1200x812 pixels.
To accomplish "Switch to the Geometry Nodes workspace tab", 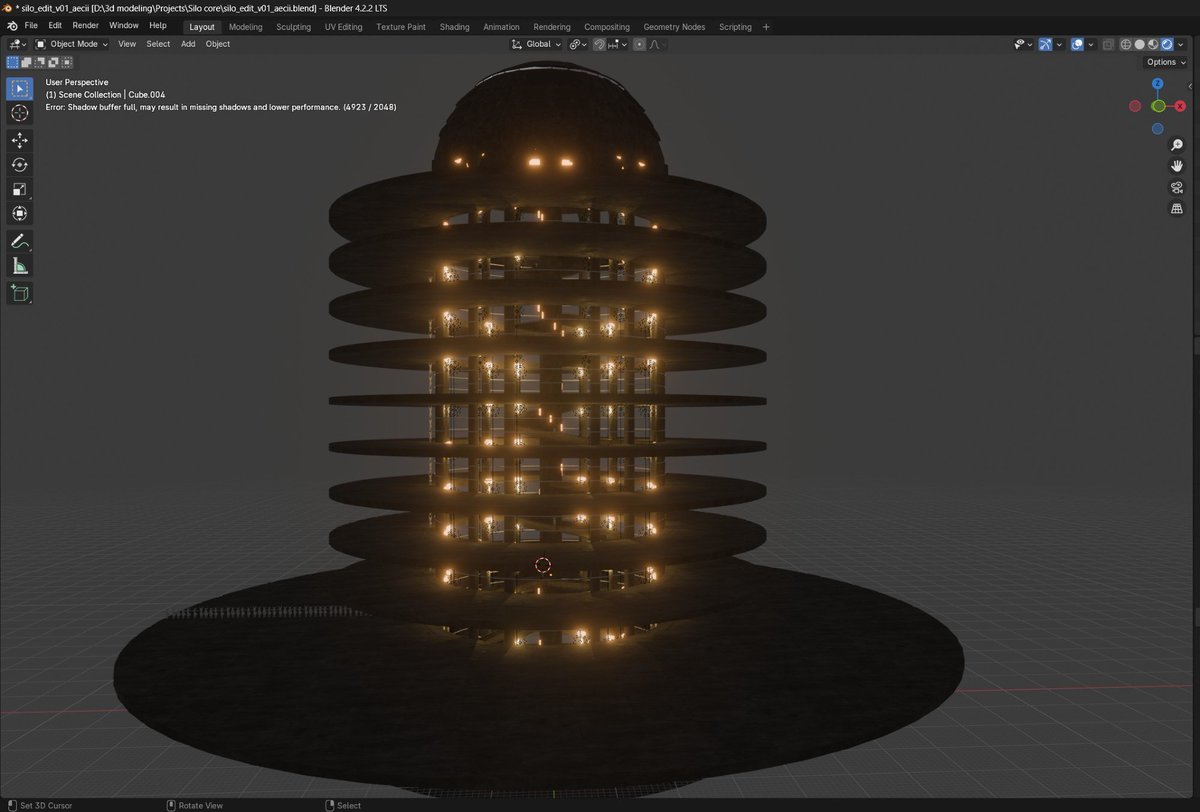I will pos(674,27).
